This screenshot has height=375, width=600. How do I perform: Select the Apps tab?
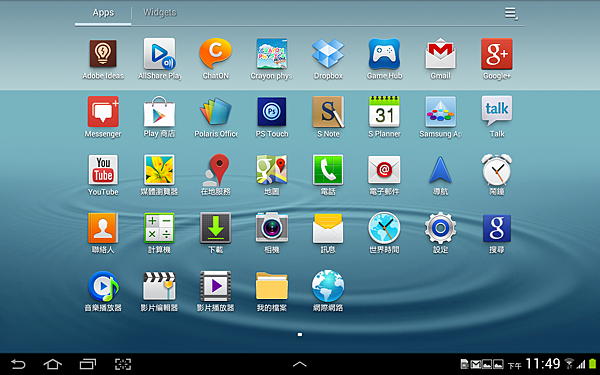point(103,13)
